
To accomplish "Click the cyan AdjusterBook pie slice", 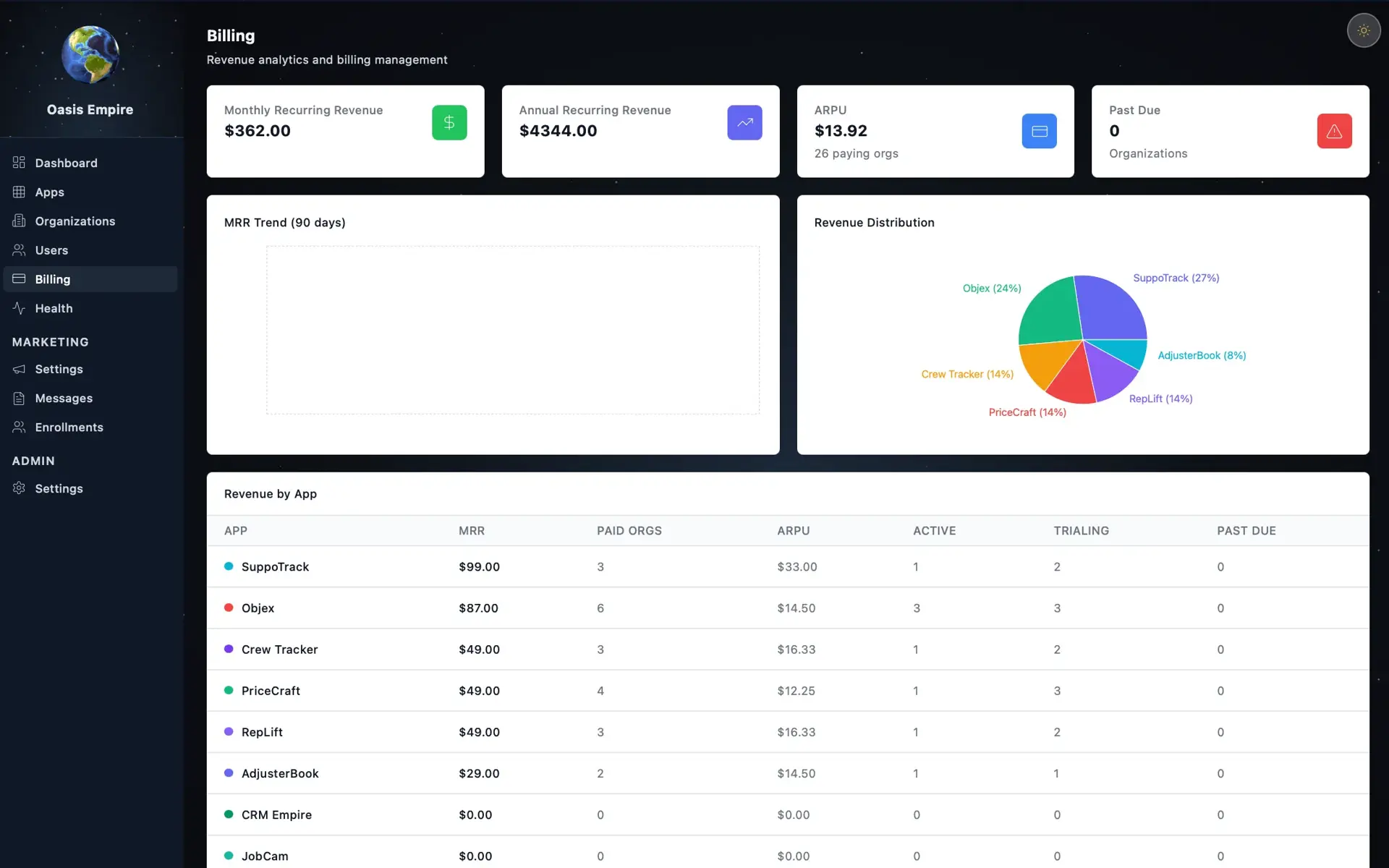I will (x=1125, y=352).
